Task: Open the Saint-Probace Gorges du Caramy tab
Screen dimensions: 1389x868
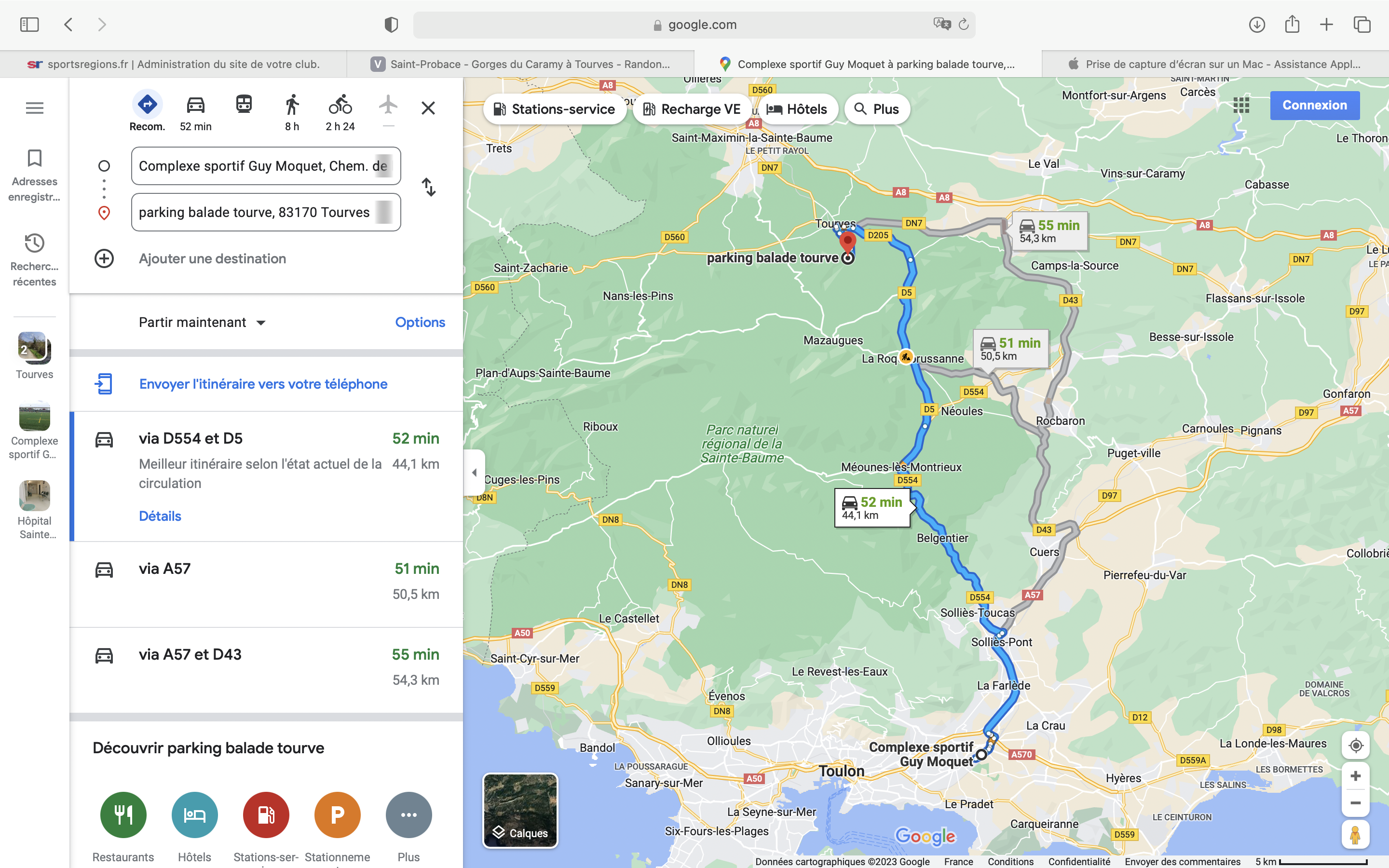Action: tap(520, 64)
